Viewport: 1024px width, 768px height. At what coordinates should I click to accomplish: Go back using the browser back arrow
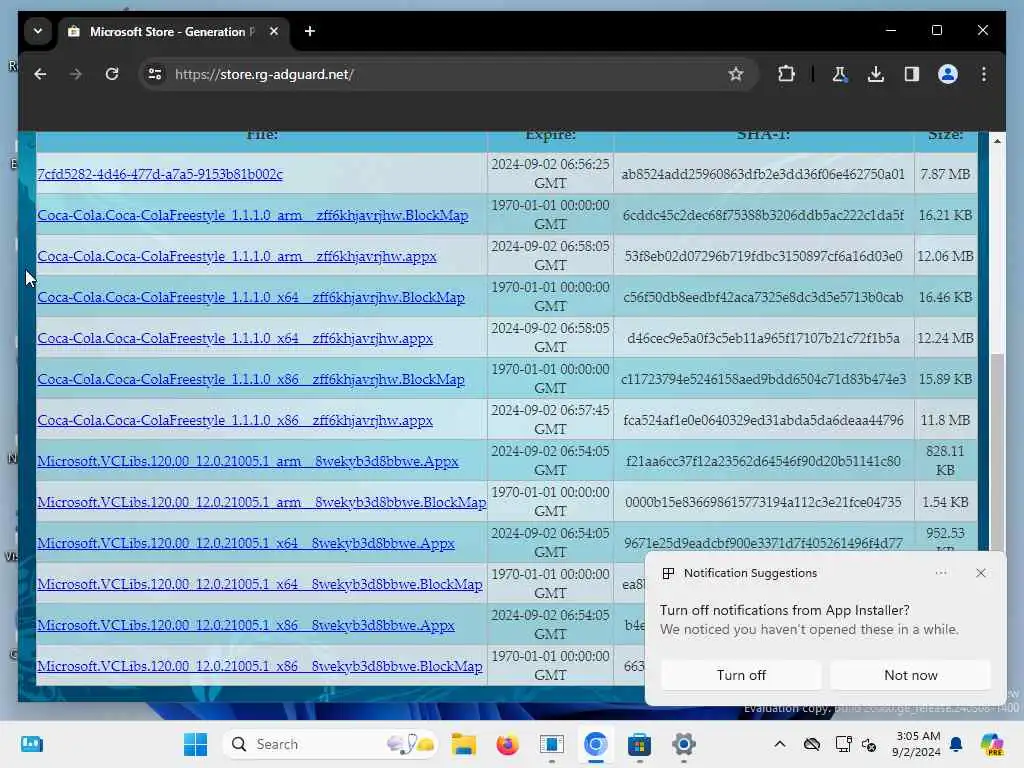click(x=40, y=74)
